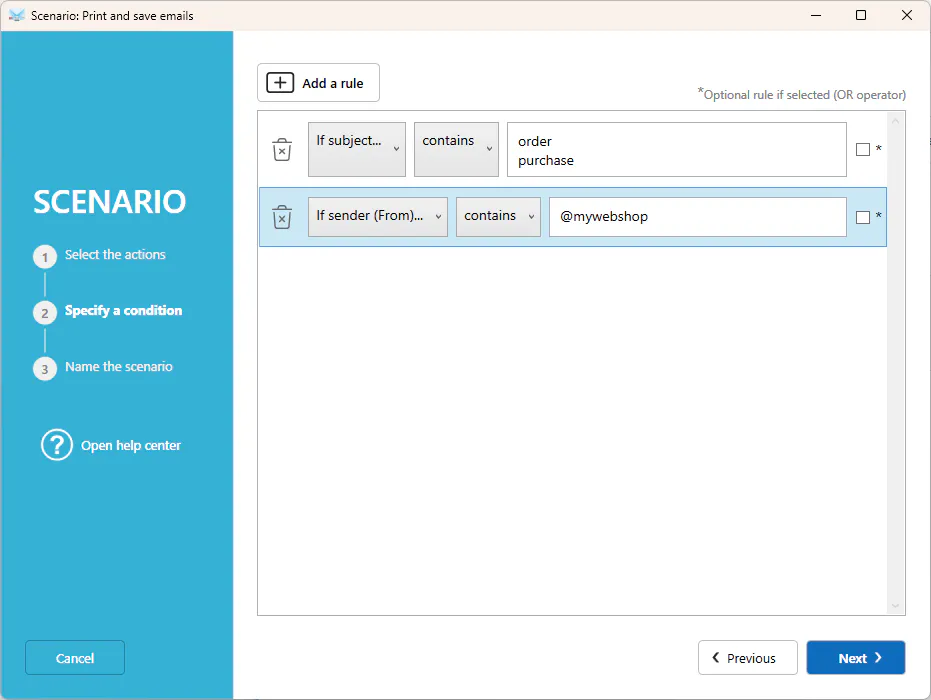Viewport: 931px width, 700px height.
Task: Click the app icon in the title bar
Action: [x=17, y=15]
